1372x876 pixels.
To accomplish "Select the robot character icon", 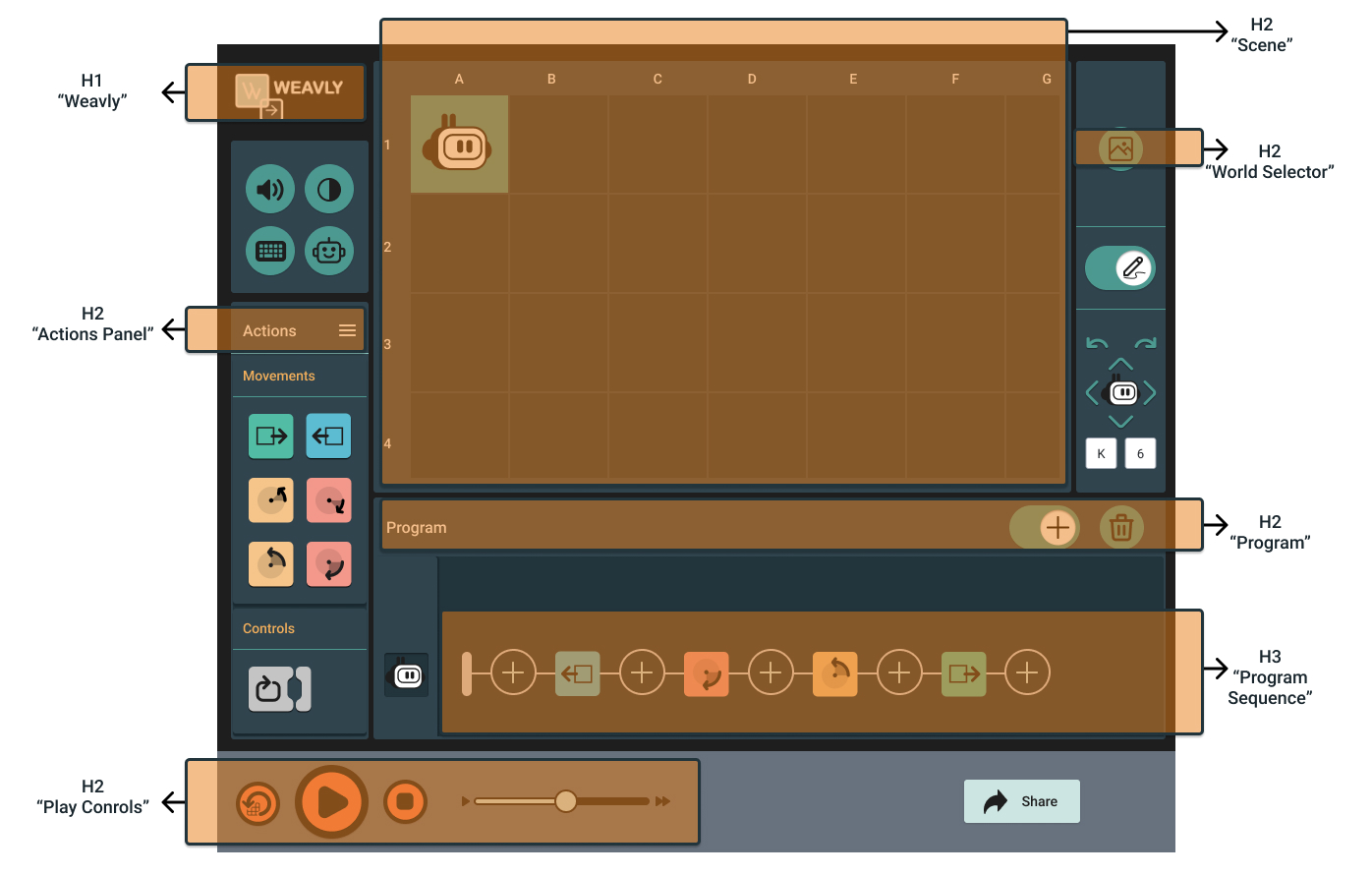I will click(x=329, y=251).
